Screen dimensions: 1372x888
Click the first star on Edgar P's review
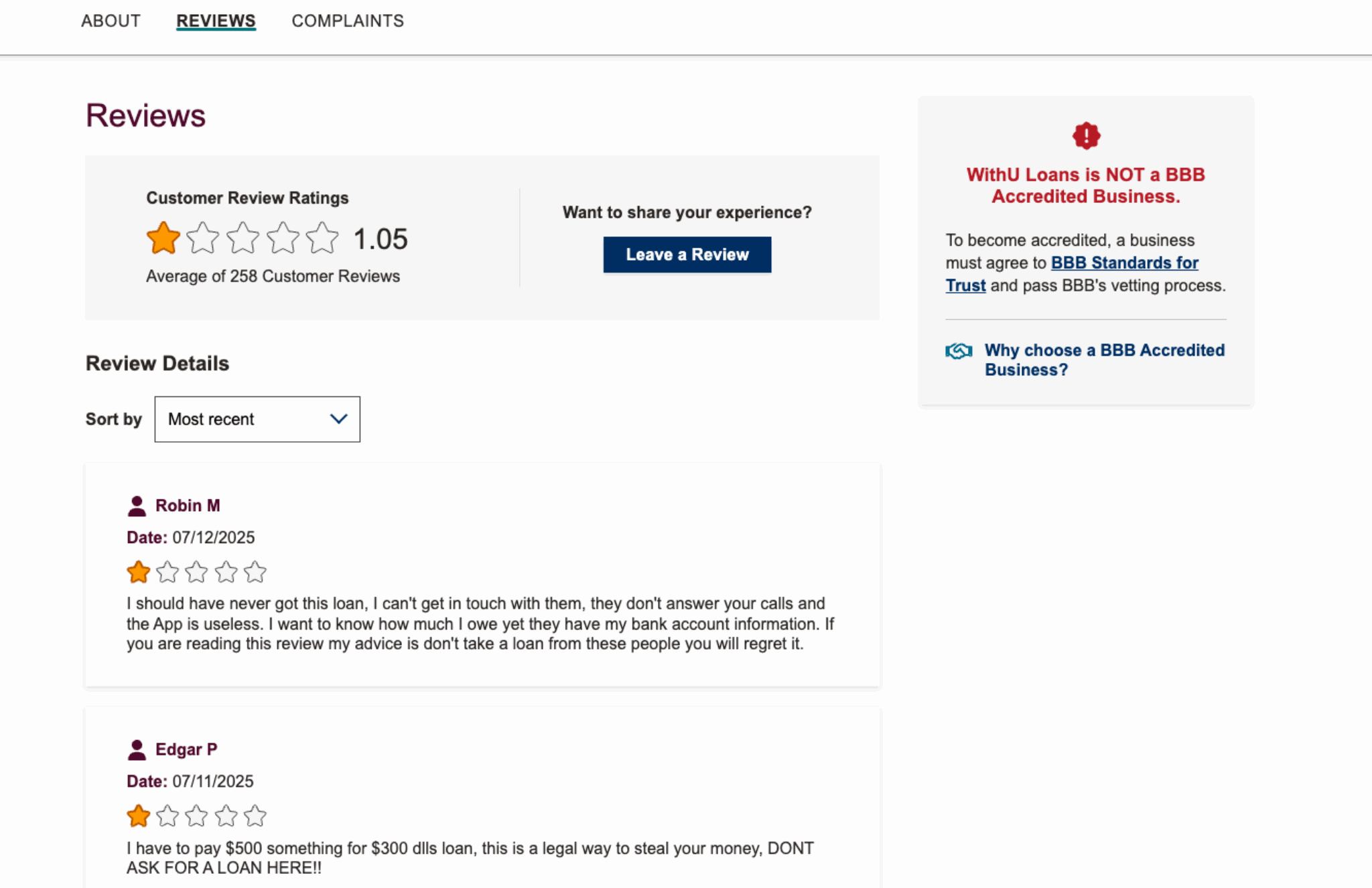(139, 816)
